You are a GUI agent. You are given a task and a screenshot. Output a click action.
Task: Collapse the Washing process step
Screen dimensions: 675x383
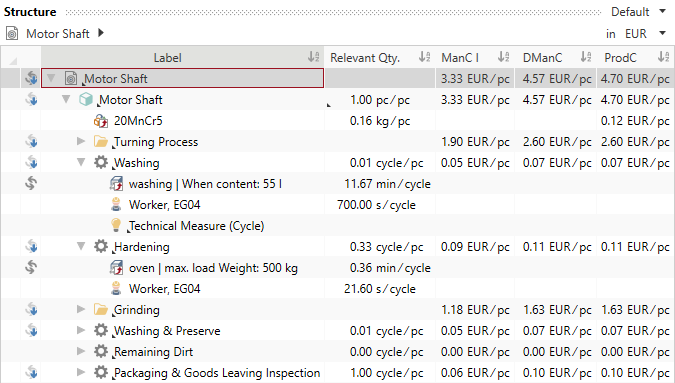81,163
